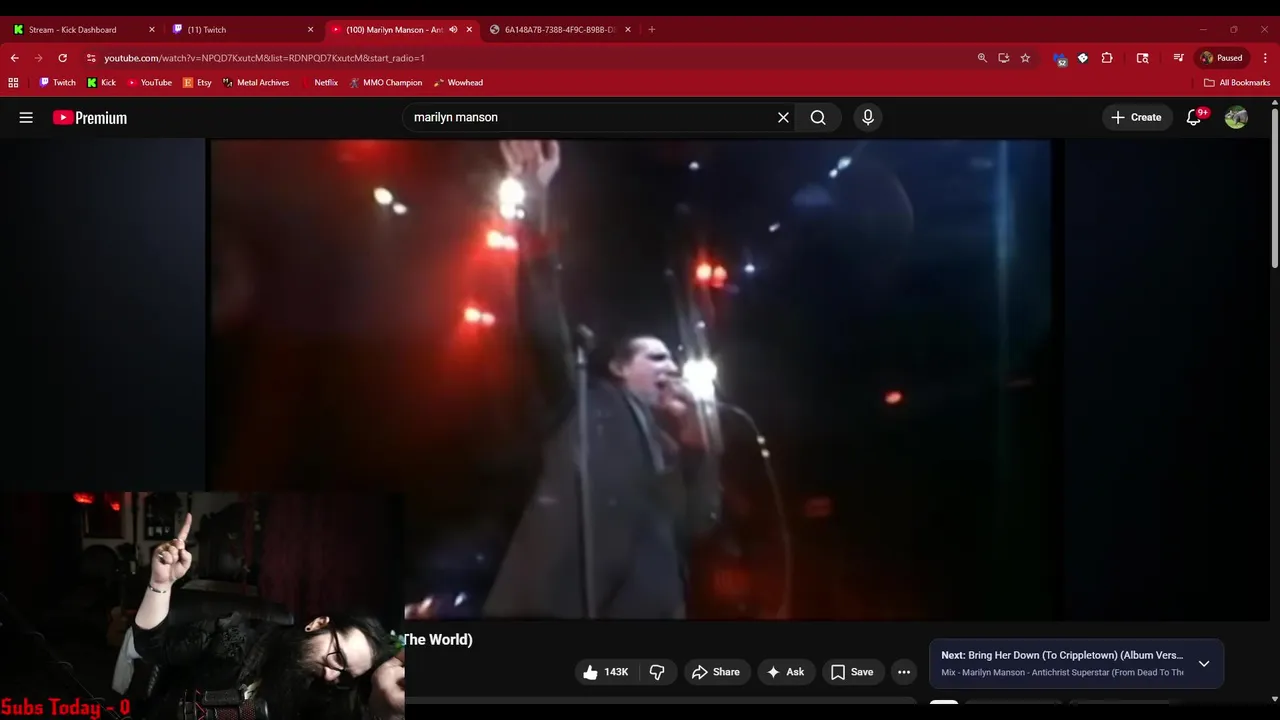Like the video with 143K likes
This screenshot has width=1280, height=720.
(606, 672)
